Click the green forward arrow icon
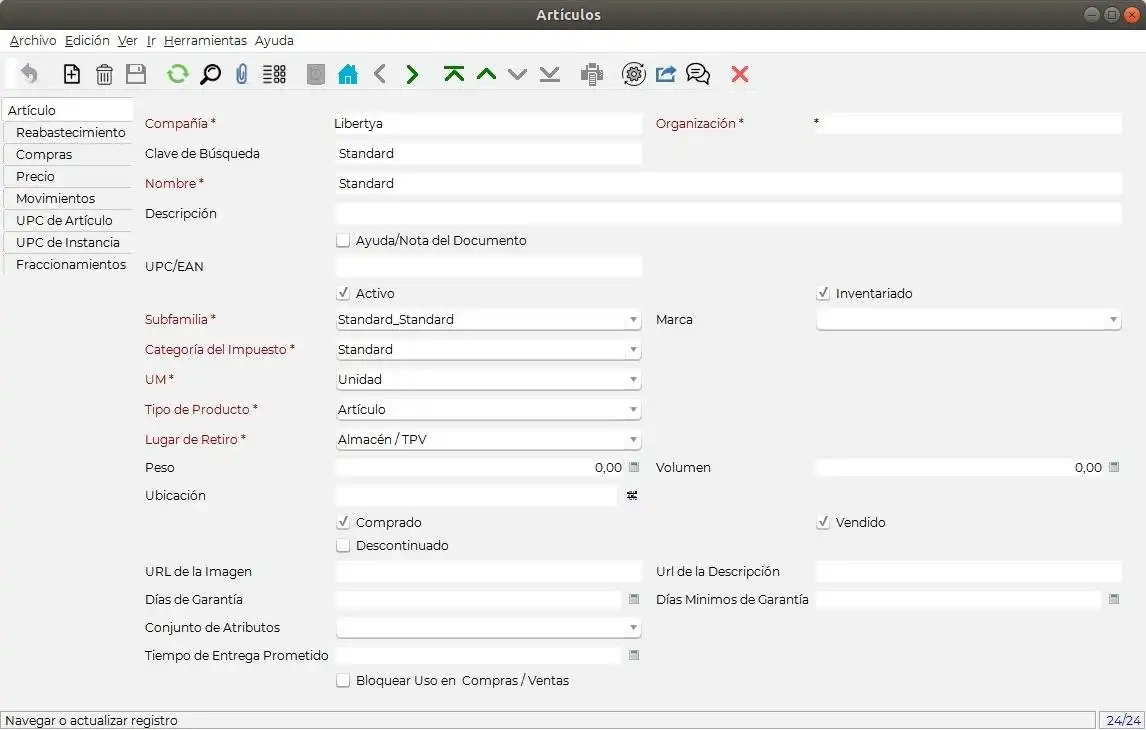The image size is (1146, 730). tap(412, 74)
